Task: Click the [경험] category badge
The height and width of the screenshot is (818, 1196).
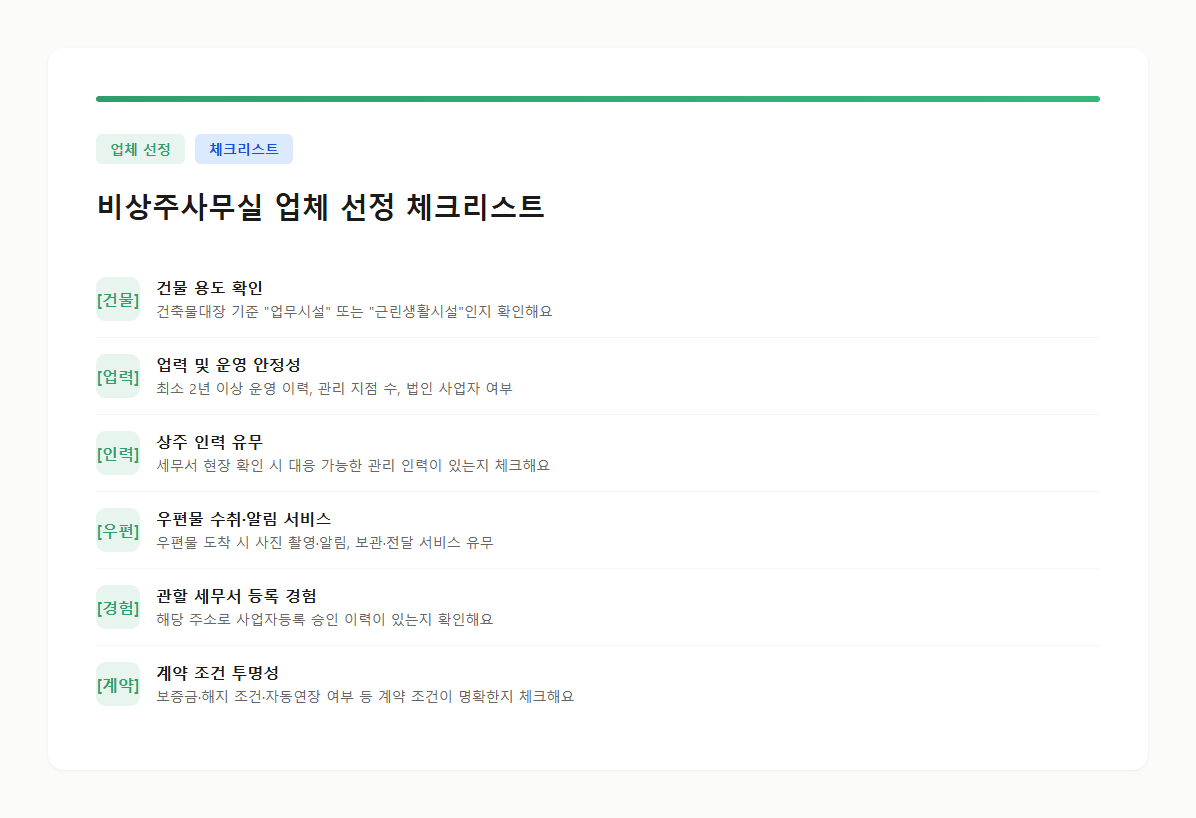Action: pyautogui.click(x=118, y=607)
